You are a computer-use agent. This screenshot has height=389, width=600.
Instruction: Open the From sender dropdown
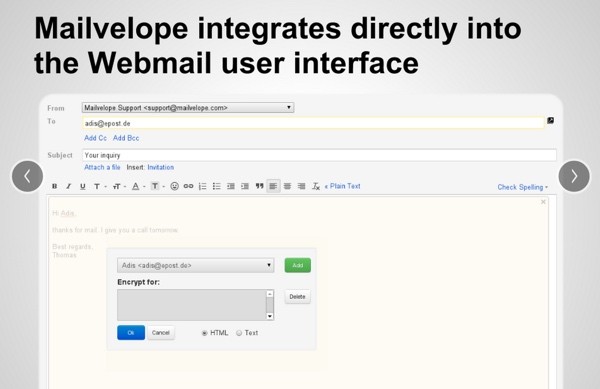point(188,108)
